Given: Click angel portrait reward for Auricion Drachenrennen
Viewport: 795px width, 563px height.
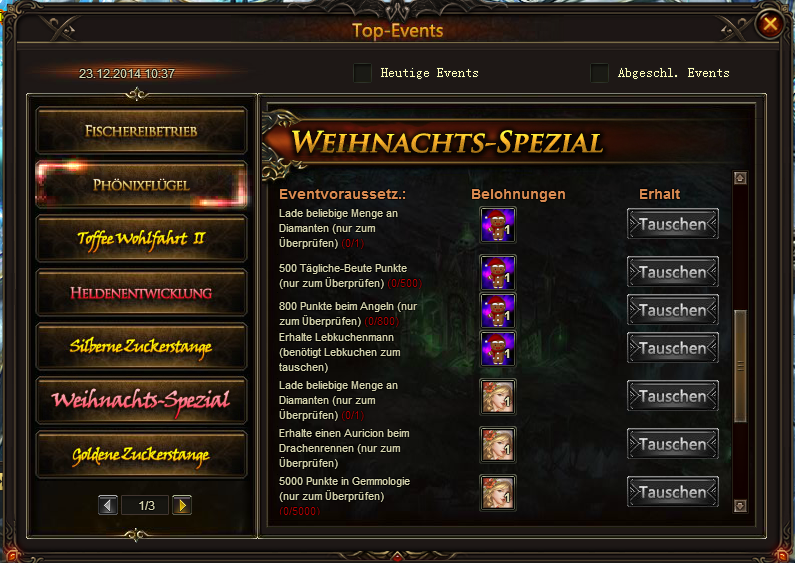Looking at the screenshot, I should [x=498, y=444].
